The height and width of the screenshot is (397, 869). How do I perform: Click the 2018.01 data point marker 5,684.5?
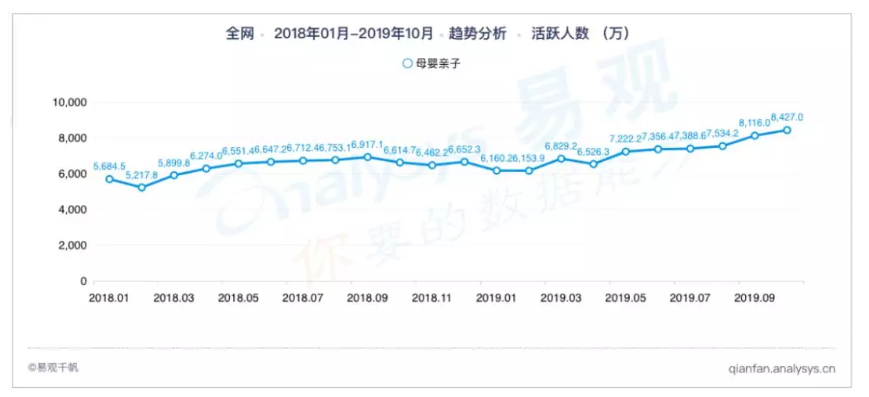[x=110, y=179]
